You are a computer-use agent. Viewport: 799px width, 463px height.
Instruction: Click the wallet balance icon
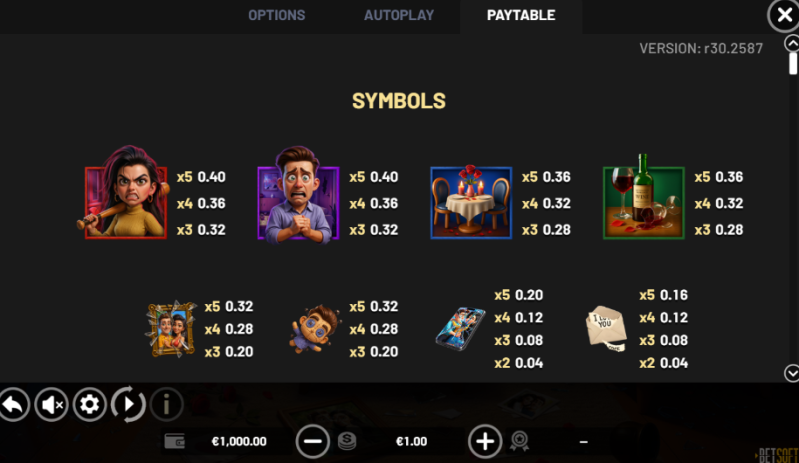click(x=175, y=441)
